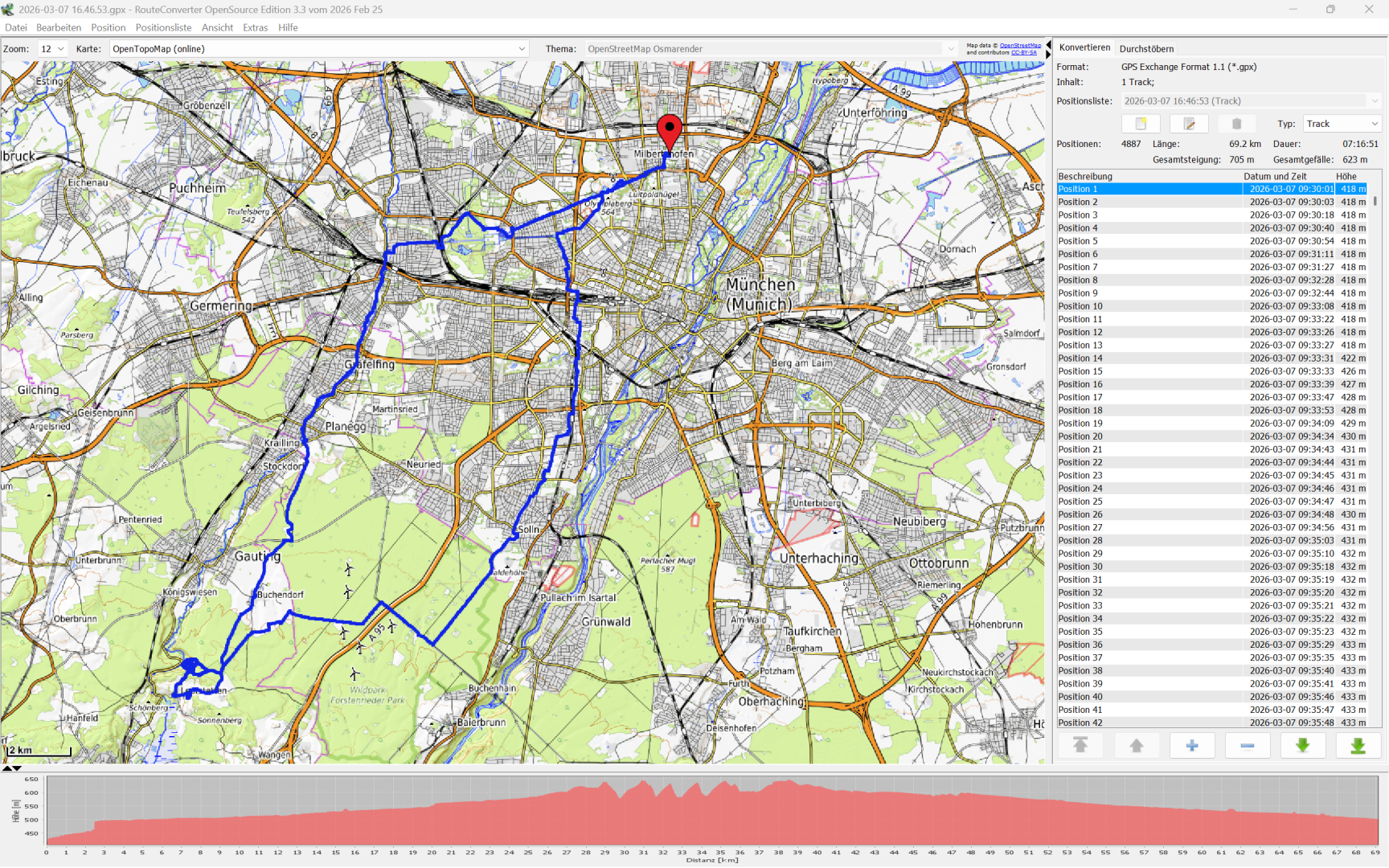Open the Zoom level dropdown
Viewport: 1389px width, 868px height.
pyautogui.click(x=53, y=49)
